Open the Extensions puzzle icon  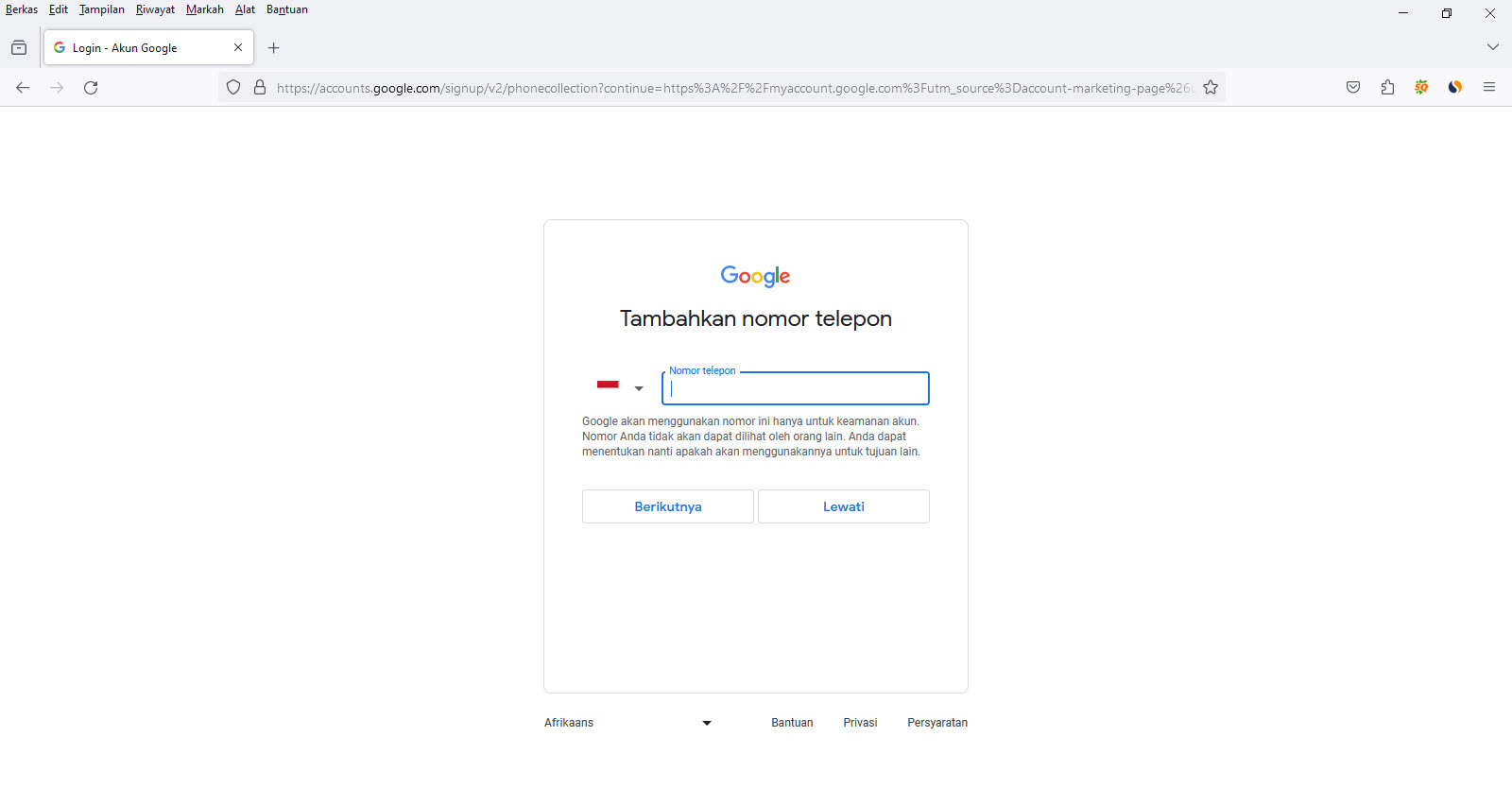click(1387, 88)
